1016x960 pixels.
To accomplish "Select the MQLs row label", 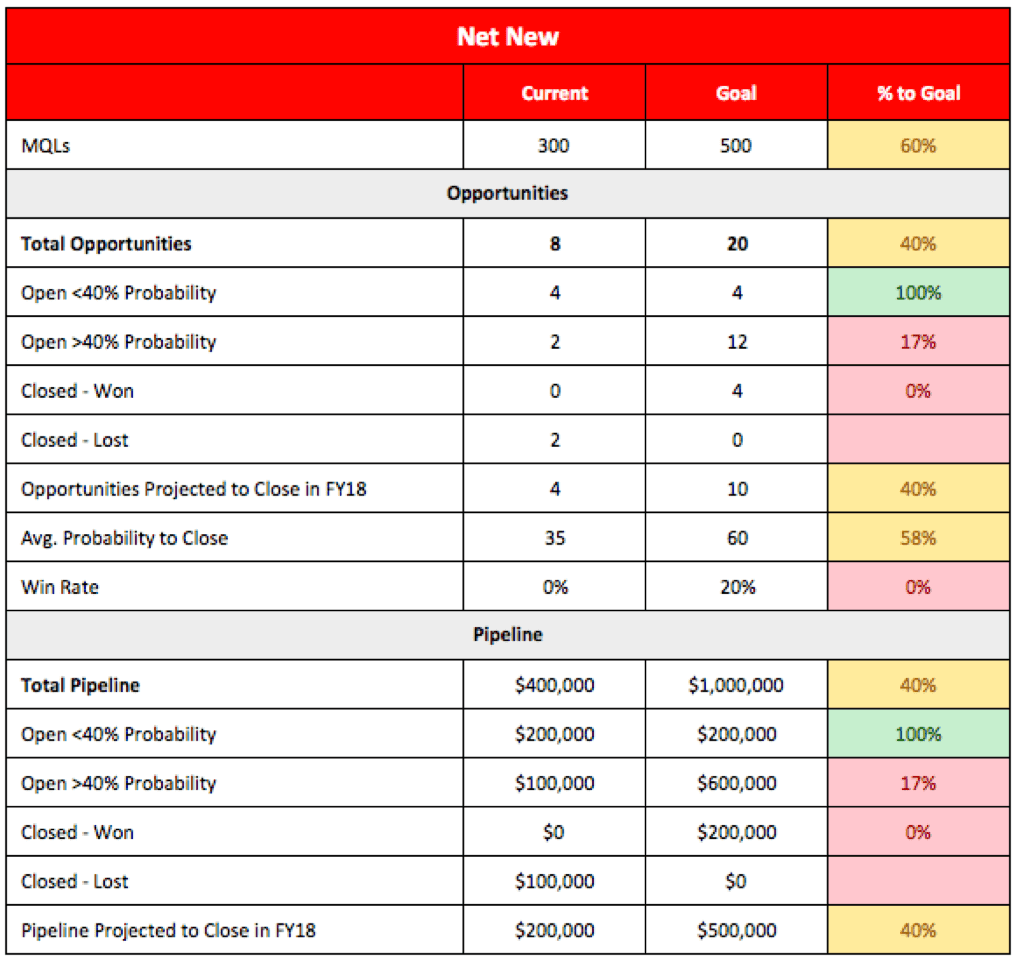I will point(46,146).
